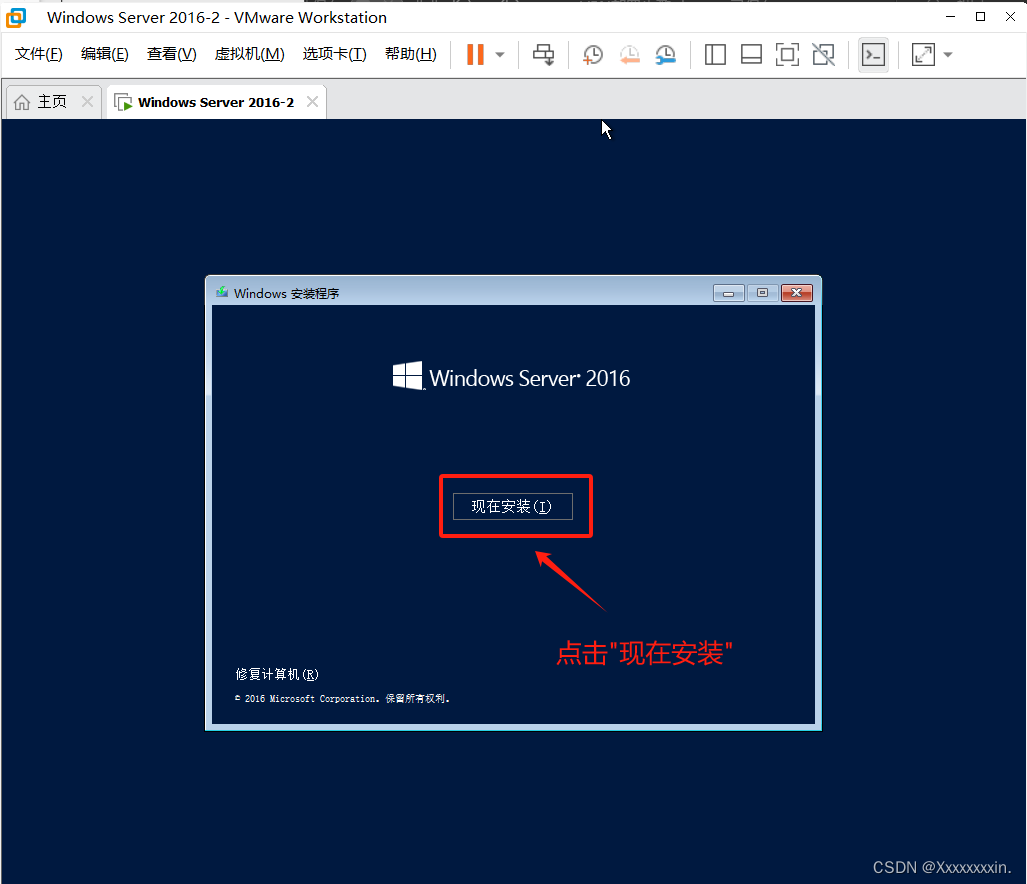Open the 查看(V) menu
Screen dimensions: 1027x884
172,54
